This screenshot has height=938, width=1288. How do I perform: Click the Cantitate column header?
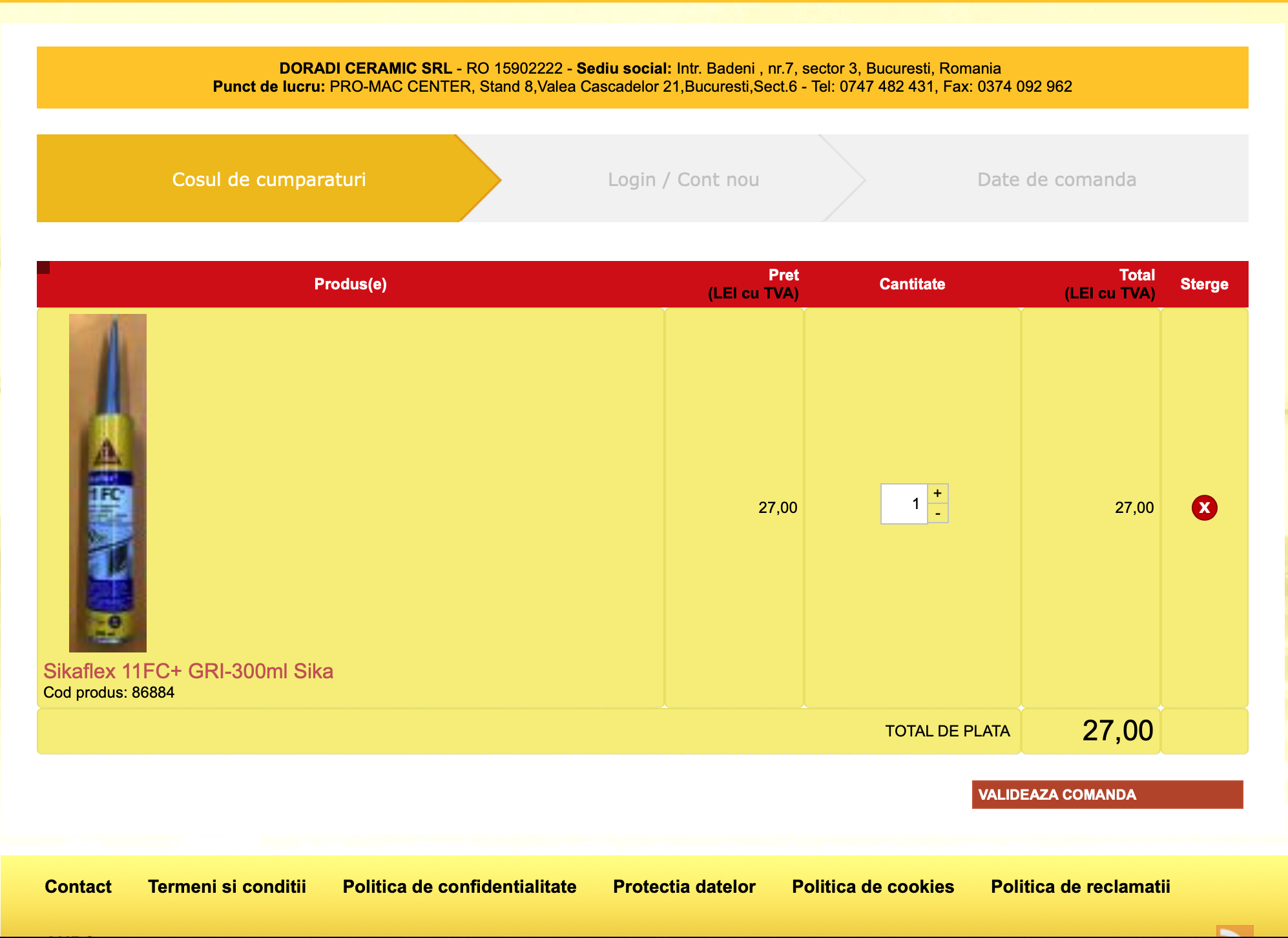coord(912,284)
